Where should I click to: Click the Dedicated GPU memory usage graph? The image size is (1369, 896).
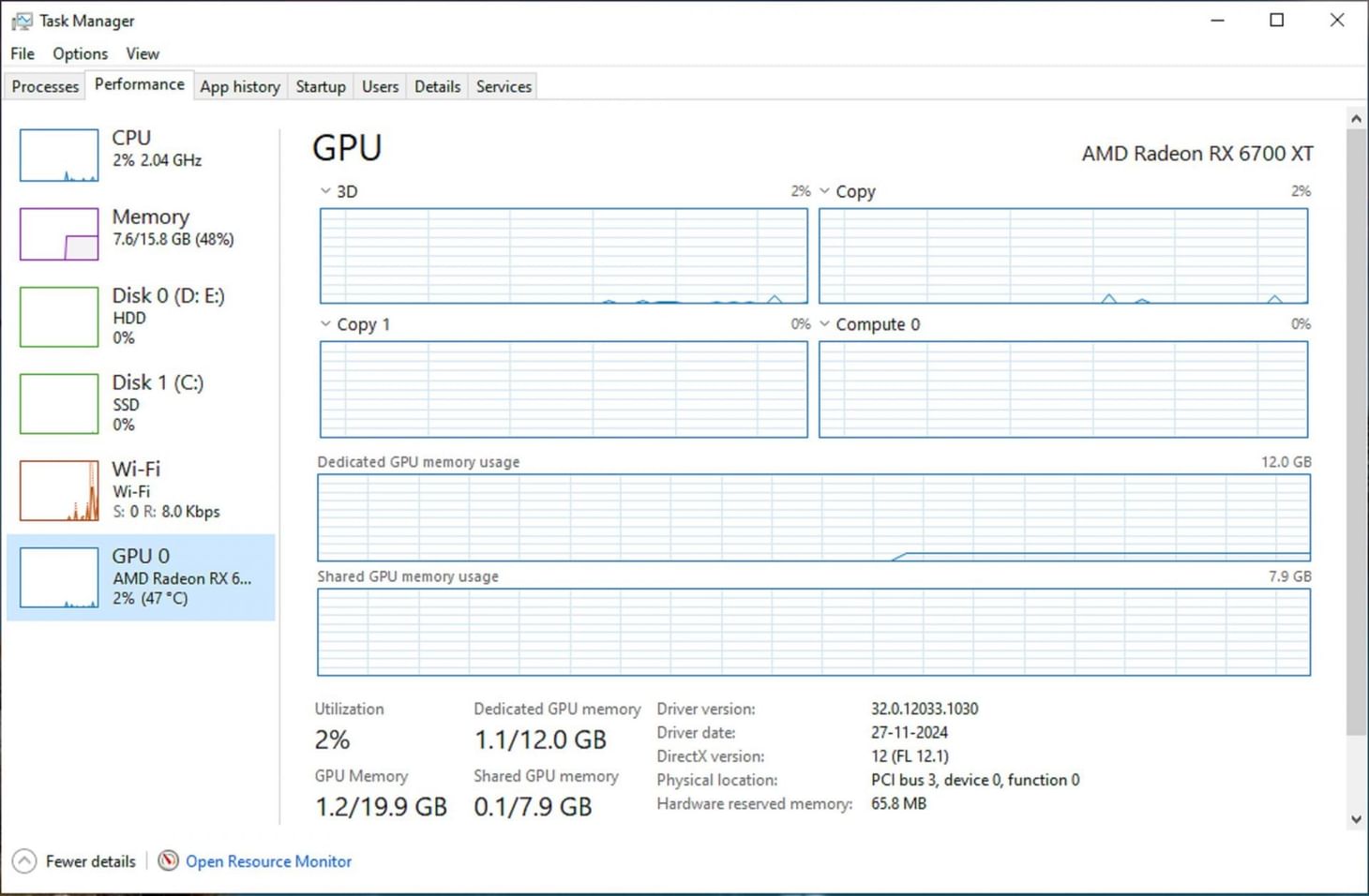click(x=814, y=518)
